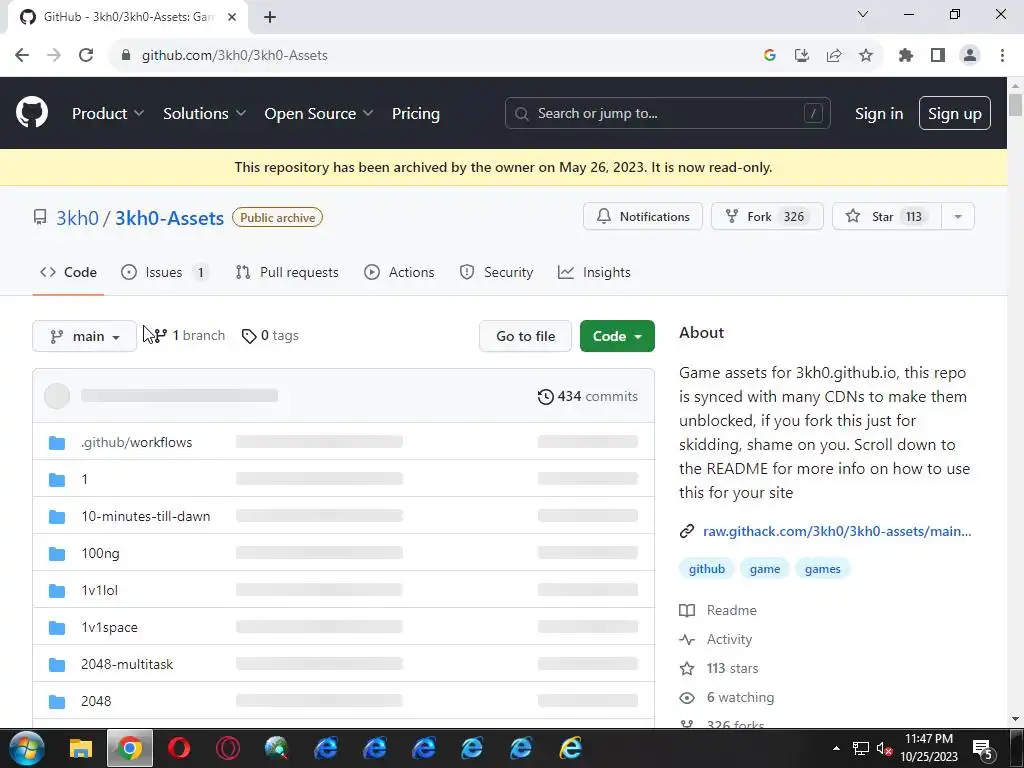Open the 100ng folder
Image resolution: width=1024 pixels, height=768 pixels.
tap(101, 553)
